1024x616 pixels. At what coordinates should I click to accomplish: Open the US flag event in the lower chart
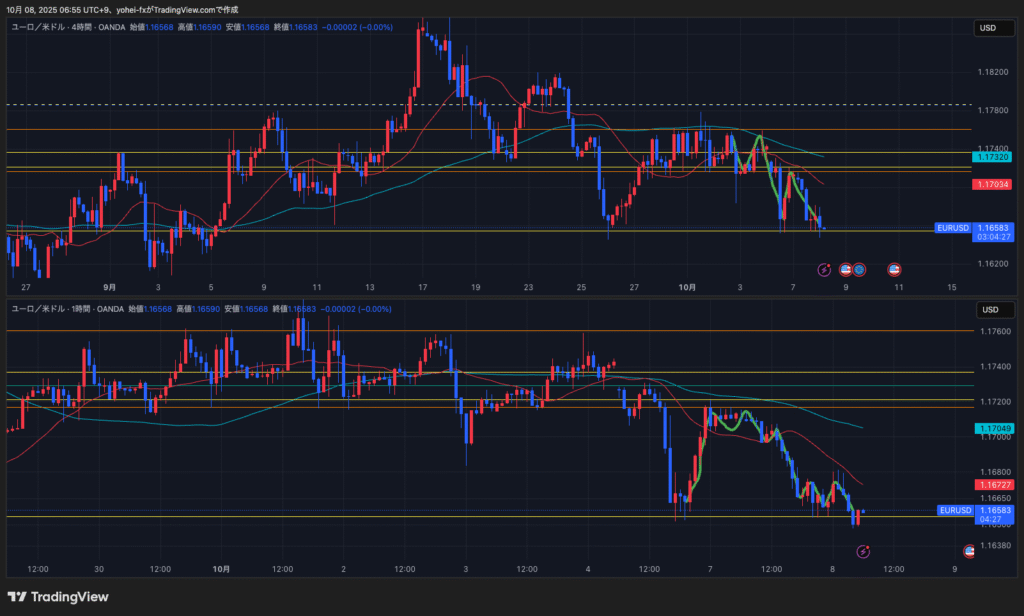point(968,551)
